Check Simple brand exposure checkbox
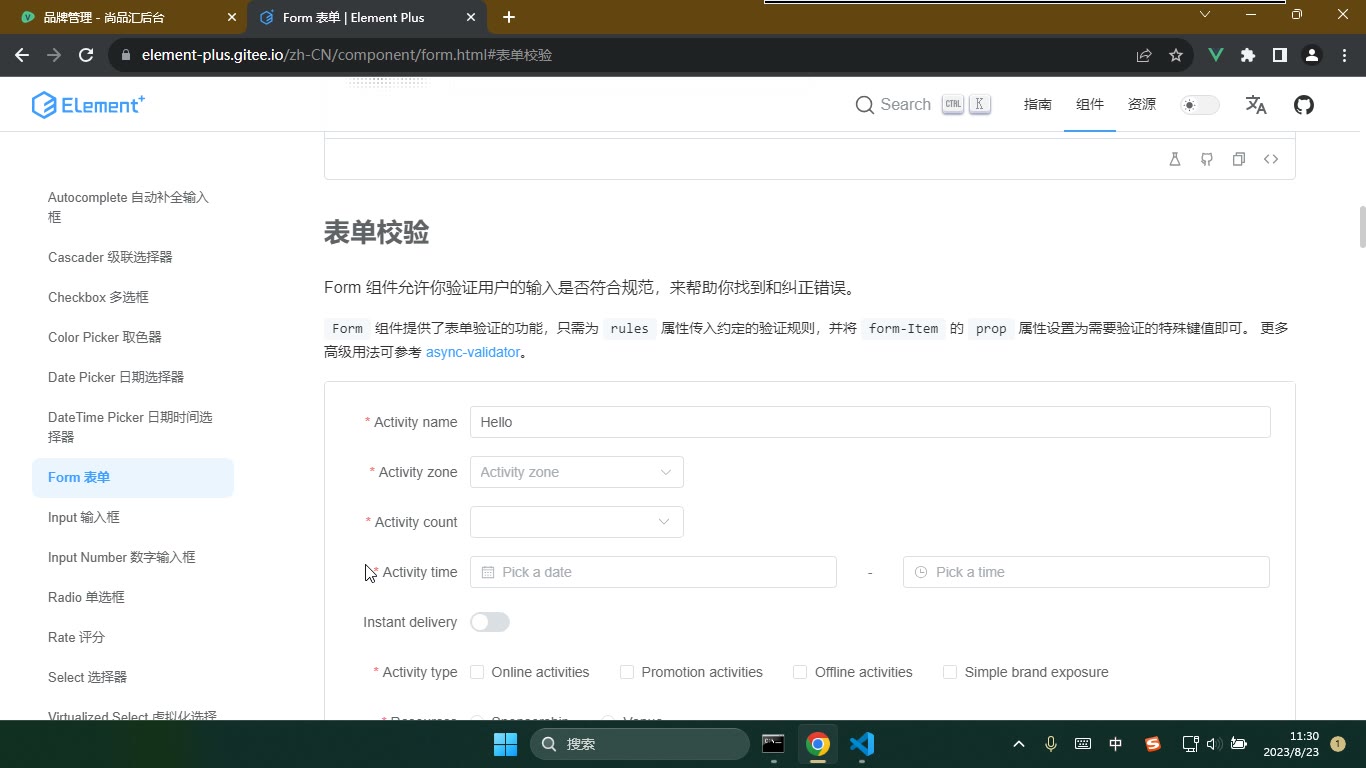Screen dimensions: 1366x768 click(x=950, y=672)
